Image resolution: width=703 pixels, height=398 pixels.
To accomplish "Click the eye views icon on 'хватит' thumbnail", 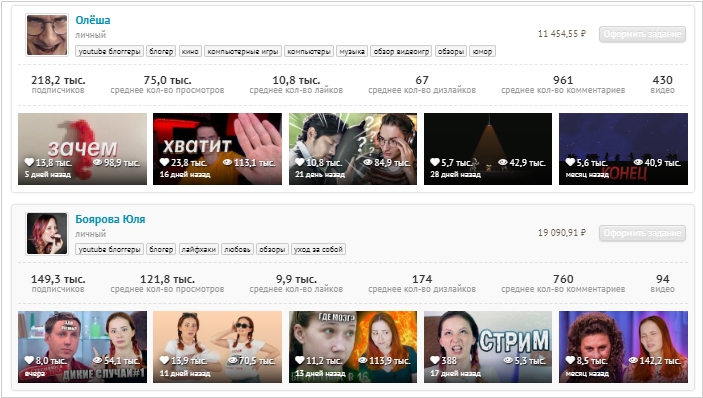I will click(228, 162).
